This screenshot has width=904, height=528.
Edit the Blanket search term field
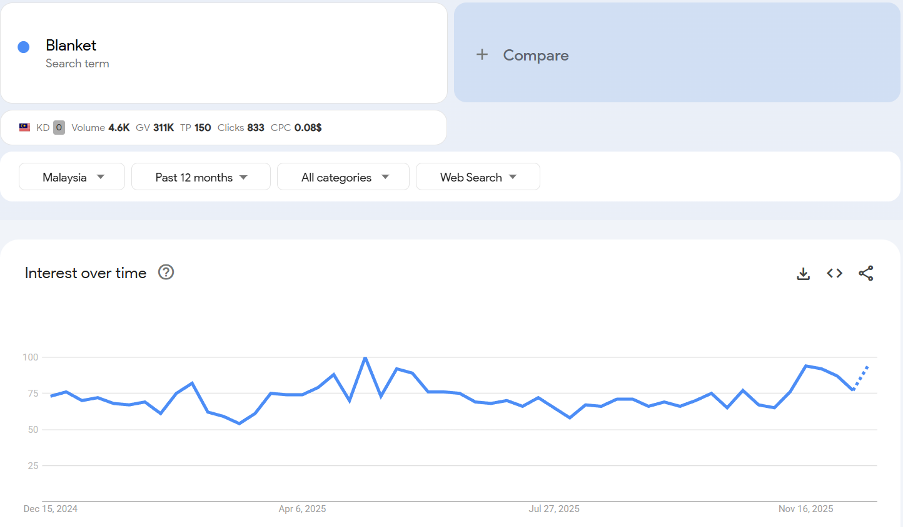click(71, 46)
